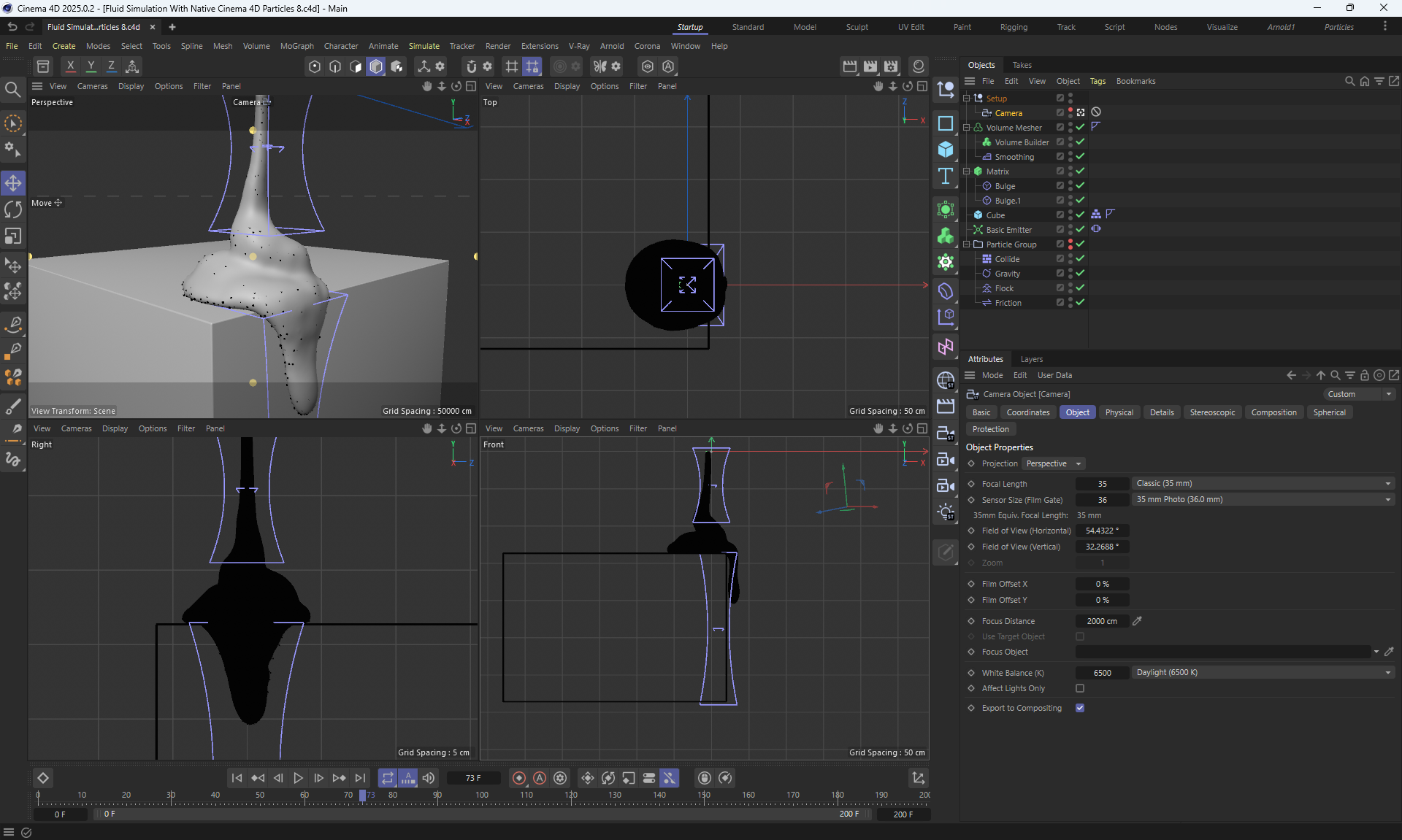
Task: Go to end of animation button
Action: pyautogui.click(x=361, y=778)
